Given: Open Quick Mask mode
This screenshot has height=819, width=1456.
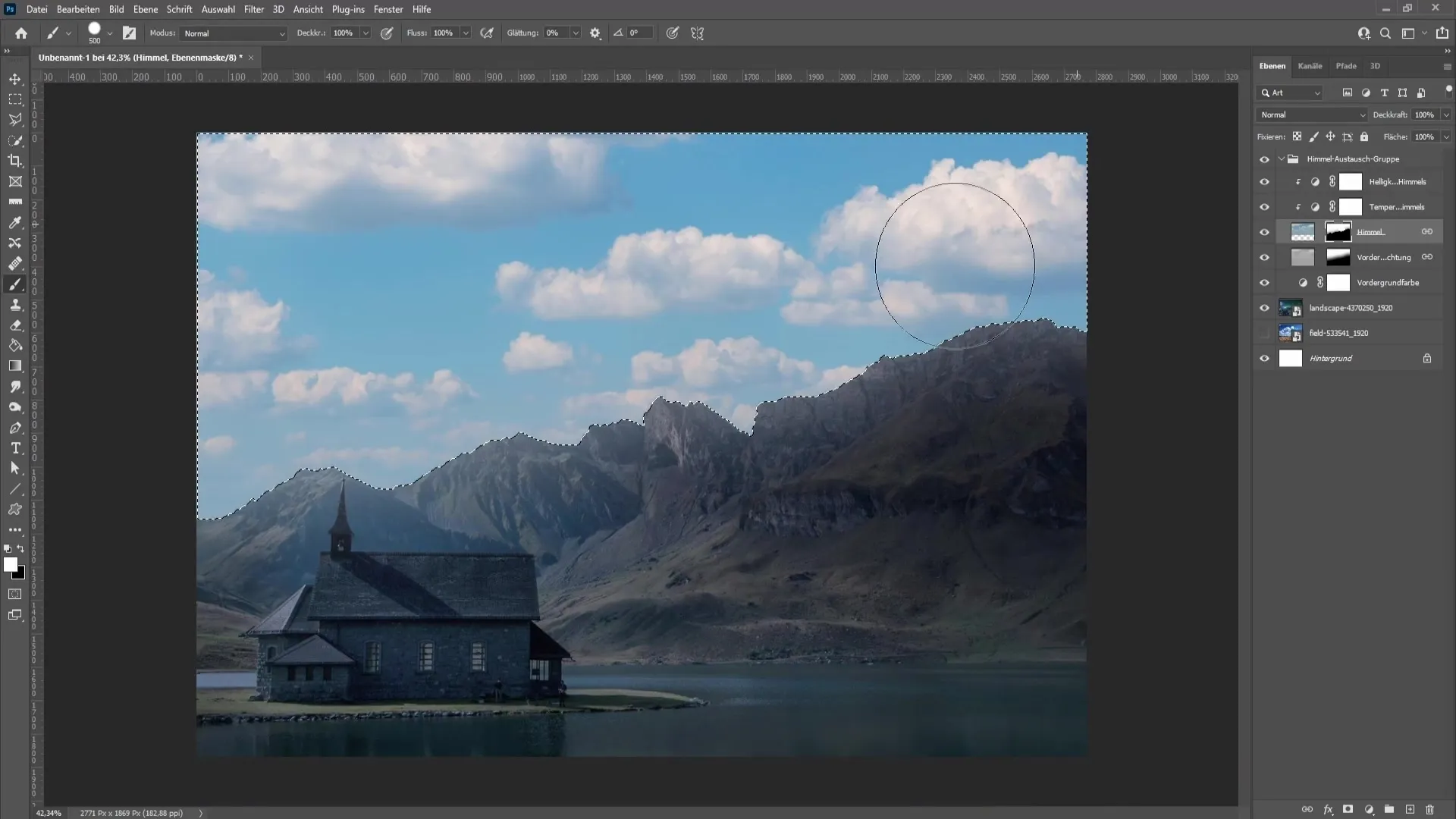Looking at the screenshot, I should pos(15,595).
